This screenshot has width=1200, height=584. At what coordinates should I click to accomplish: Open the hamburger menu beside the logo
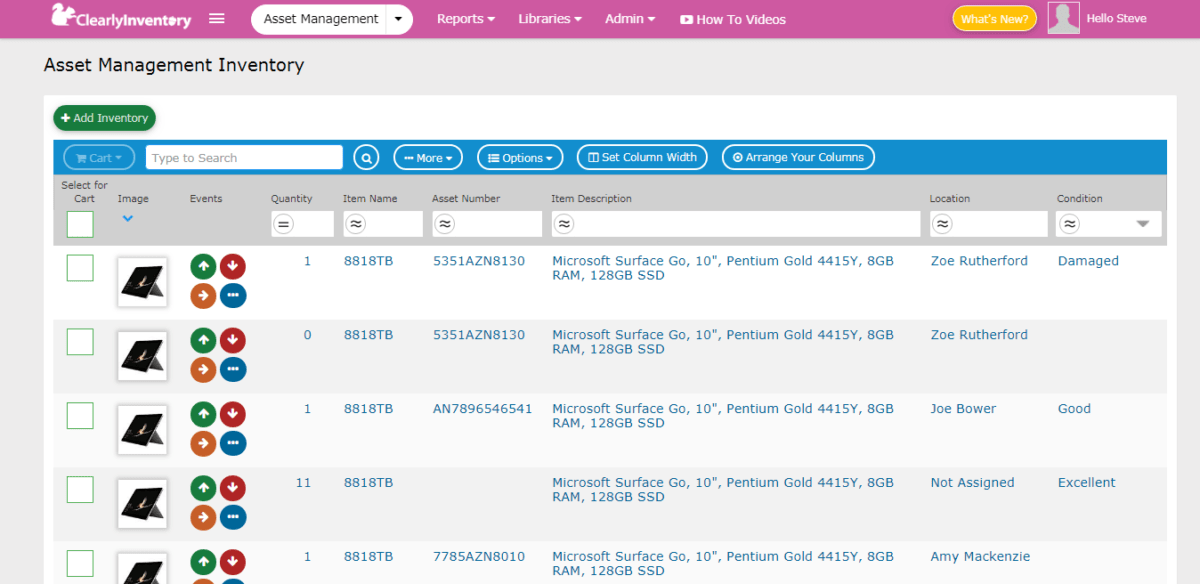coord(217,17)
